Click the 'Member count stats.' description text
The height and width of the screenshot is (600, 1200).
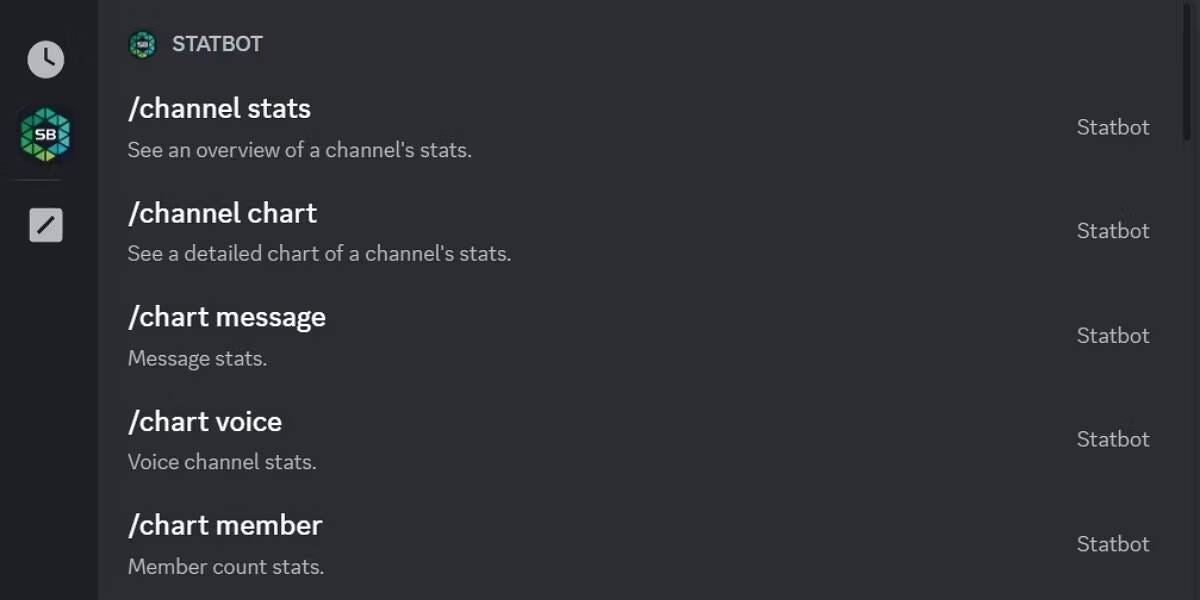225,566
